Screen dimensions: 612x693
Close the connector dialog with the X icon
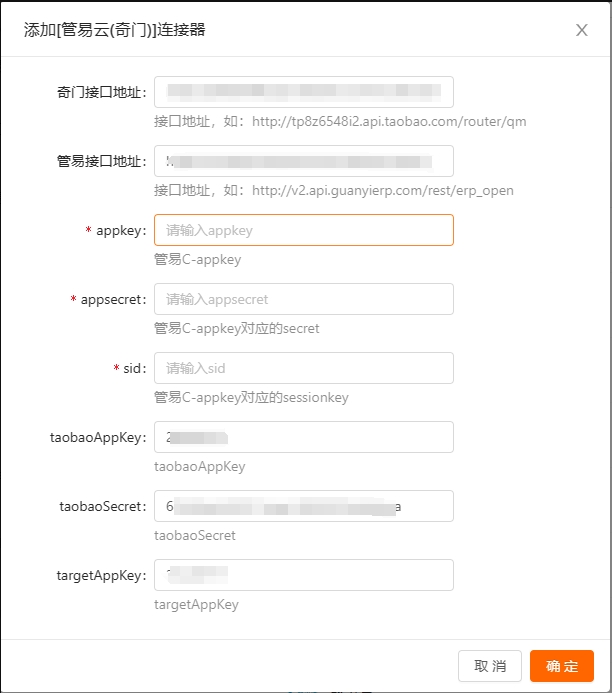coord(582,30)
